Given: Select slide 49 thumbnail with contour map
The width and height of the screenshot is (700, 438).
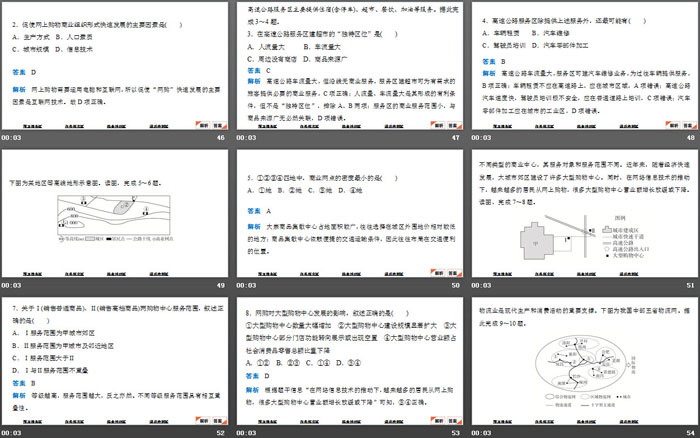Looking at the screenshot, I should point(115,213).
